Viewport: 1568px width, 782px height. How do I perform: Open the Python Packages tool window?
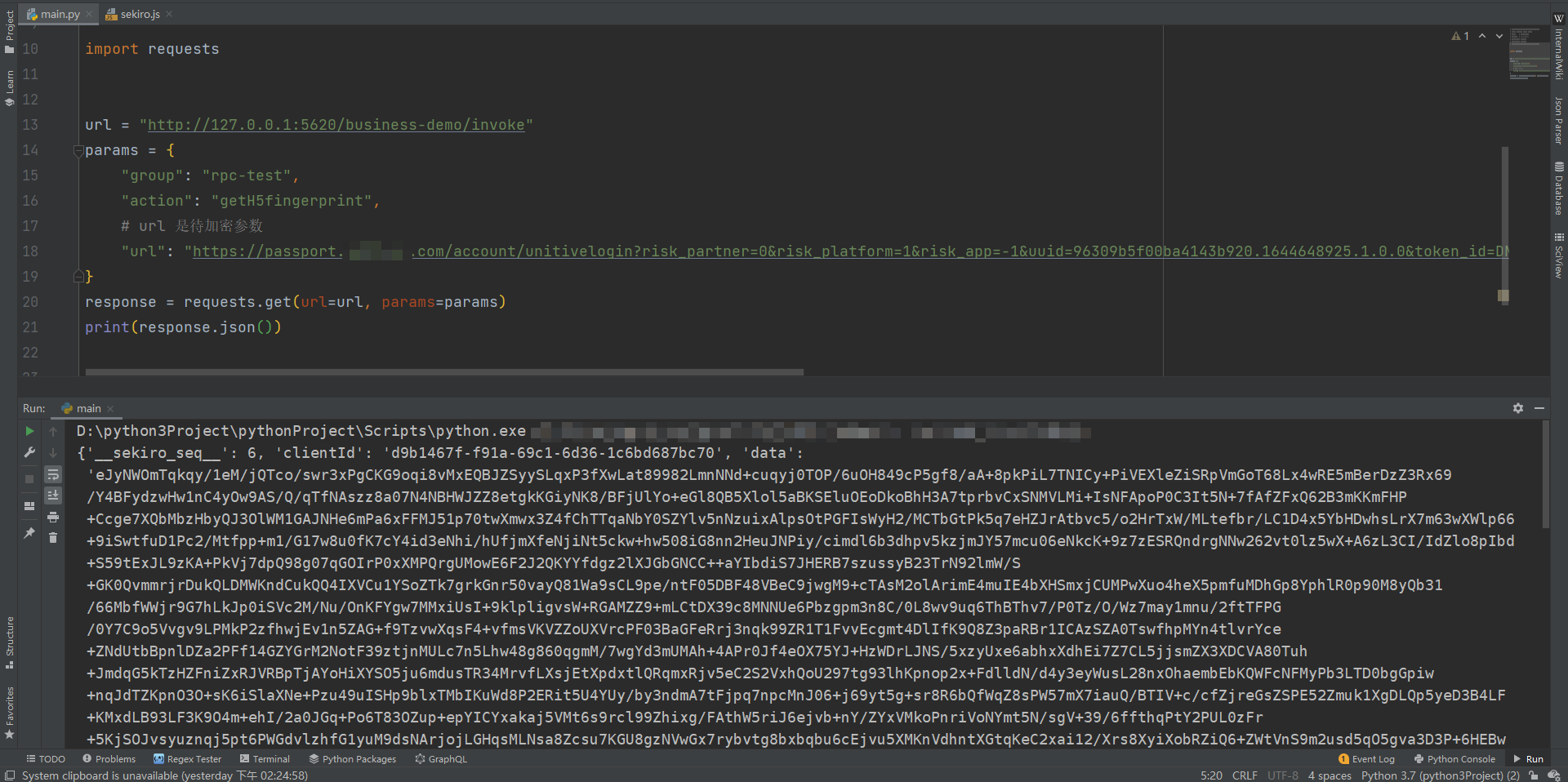tap(352, 759)
